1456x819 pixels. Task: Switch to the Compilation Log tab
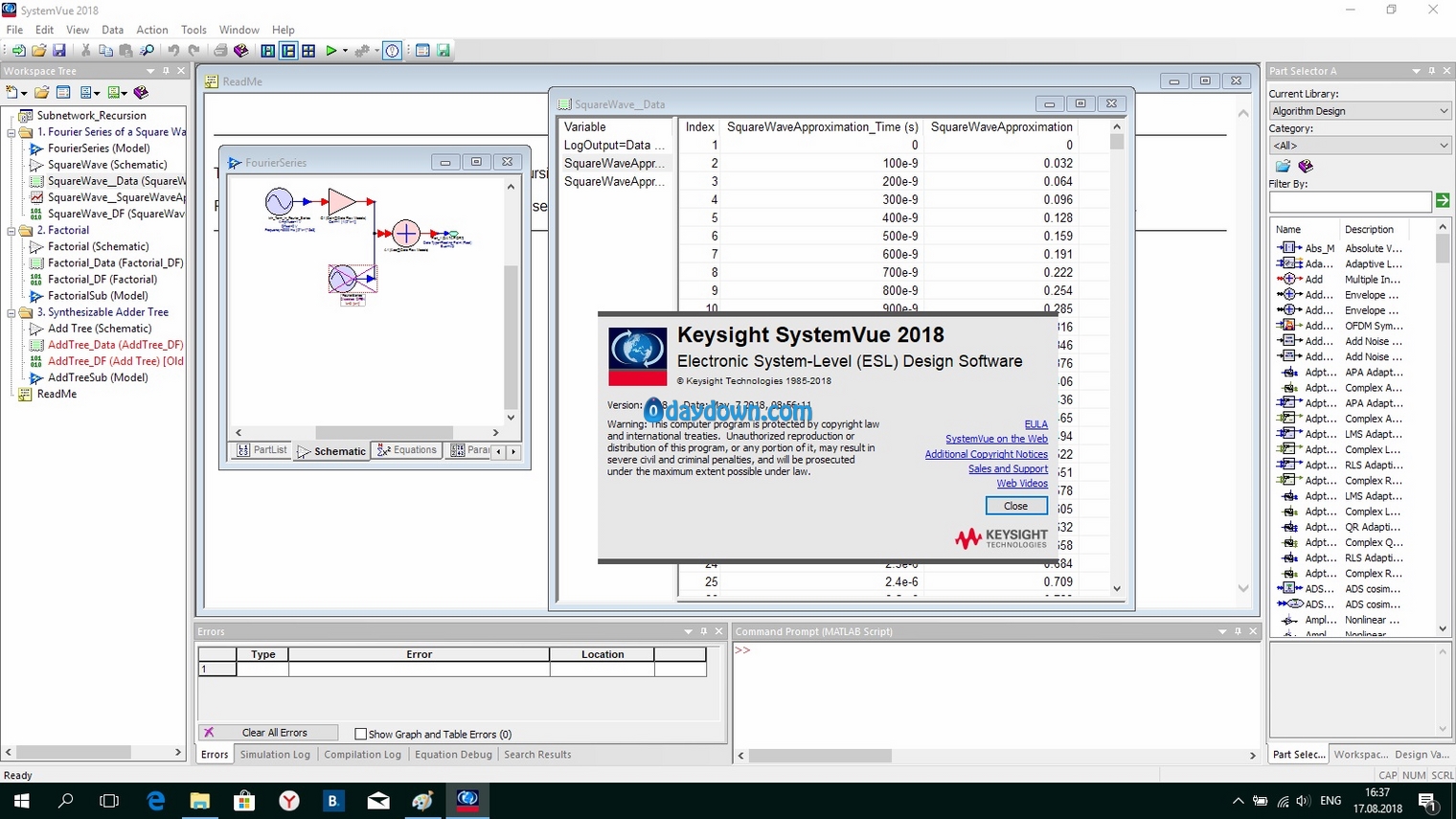tap(362, 755)
